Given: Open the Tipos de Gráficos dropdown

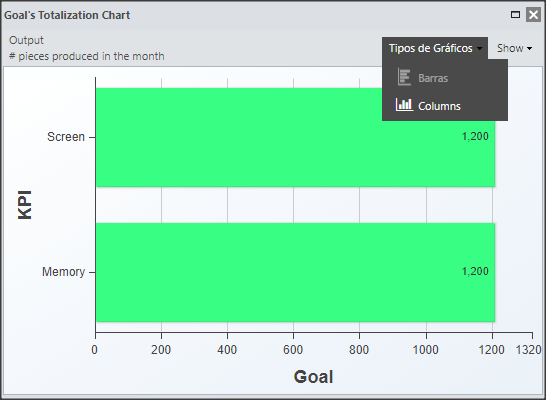Looking at the screenshot, I should tap(435, 48).
